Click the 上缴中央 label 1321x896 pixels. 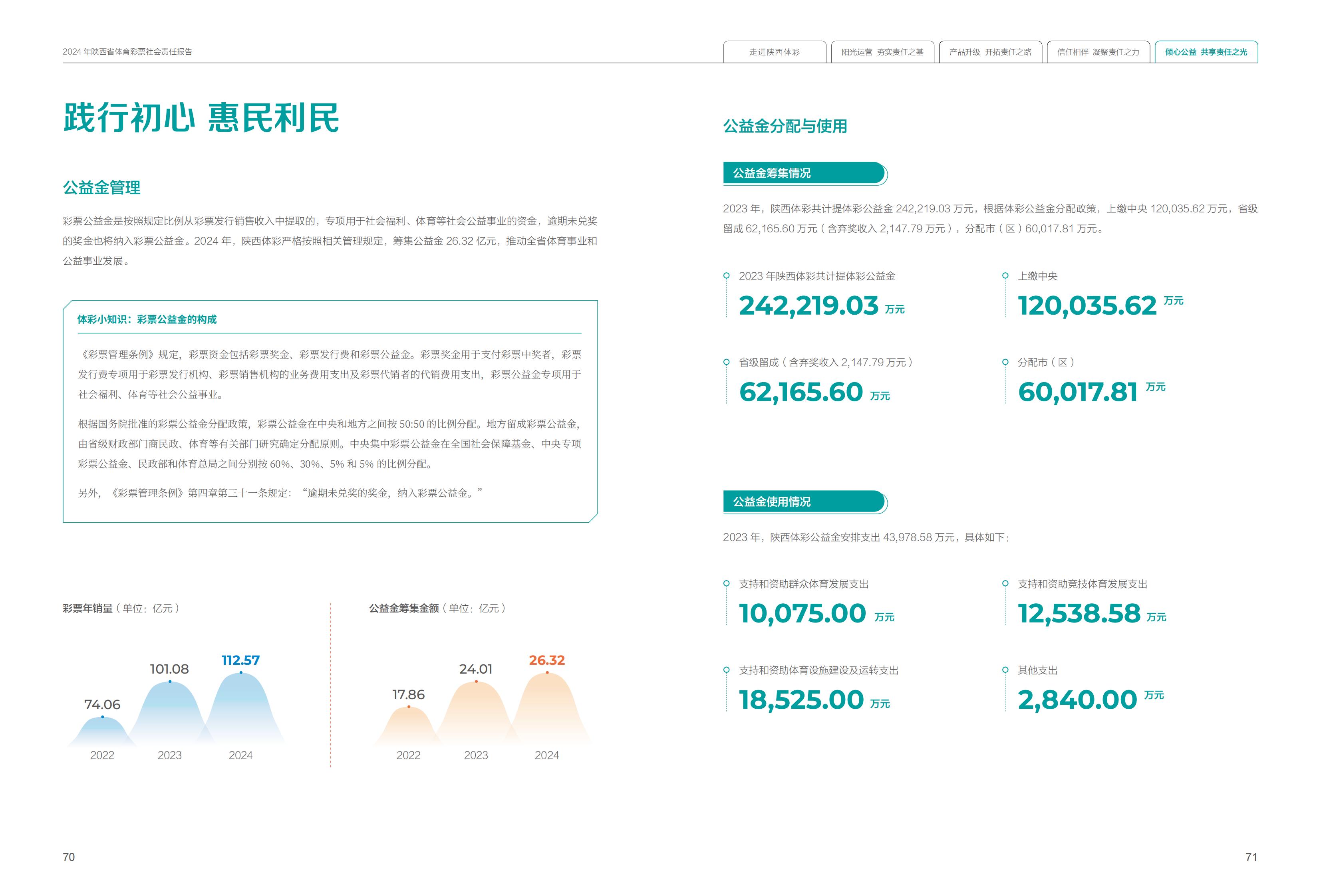[x=1037, y=276]
